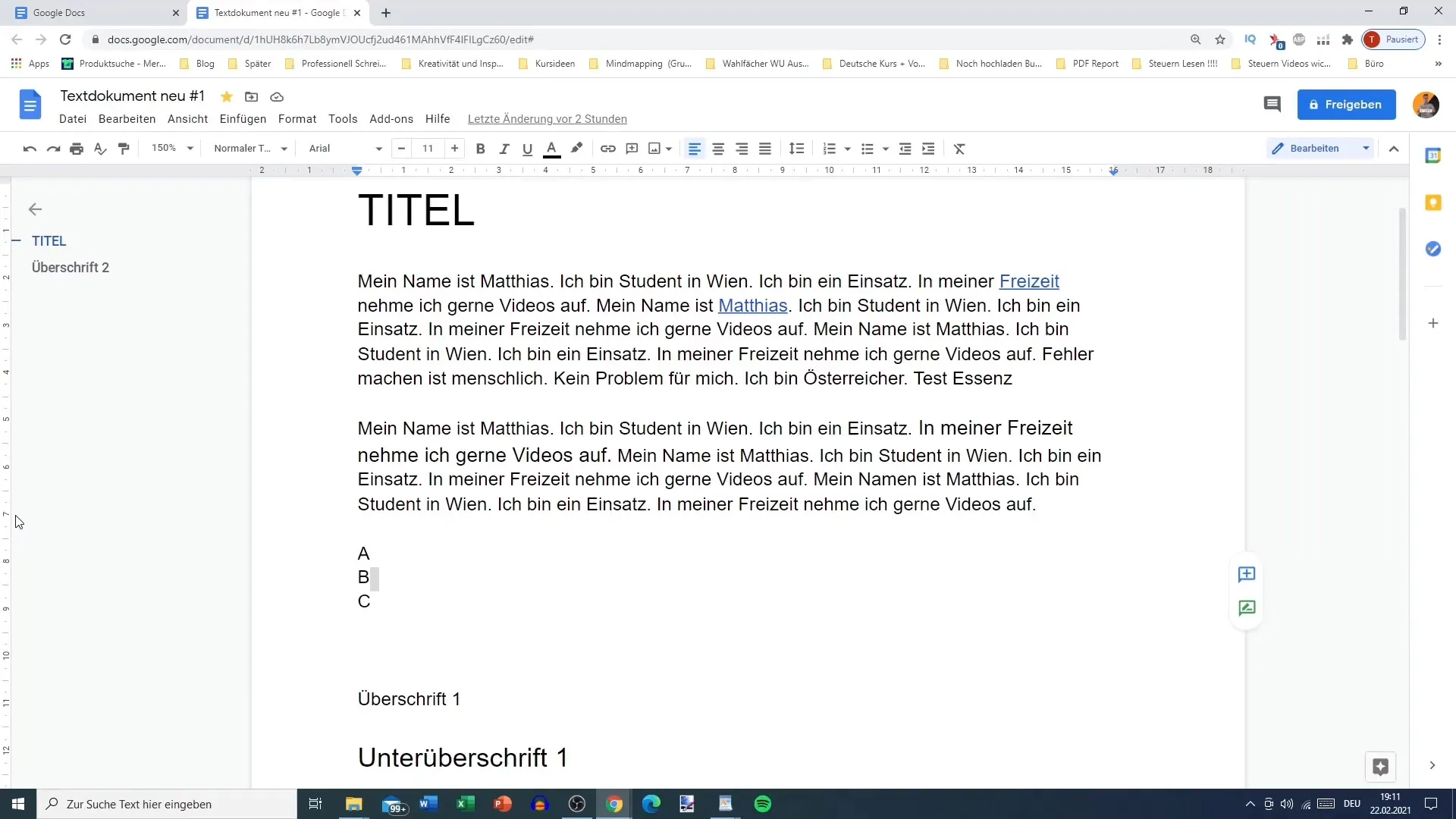Image resolution: width=1456 pixels, height=819 pixels.
Task: Click decrease indent icon
Action: click(906, 148)
